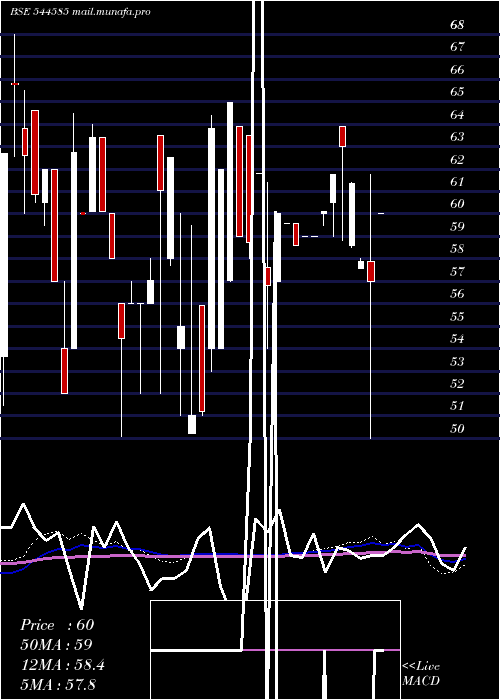Click the 64 price axis label
The height and width of the screenshot is (700, 500).
(457, 114)
